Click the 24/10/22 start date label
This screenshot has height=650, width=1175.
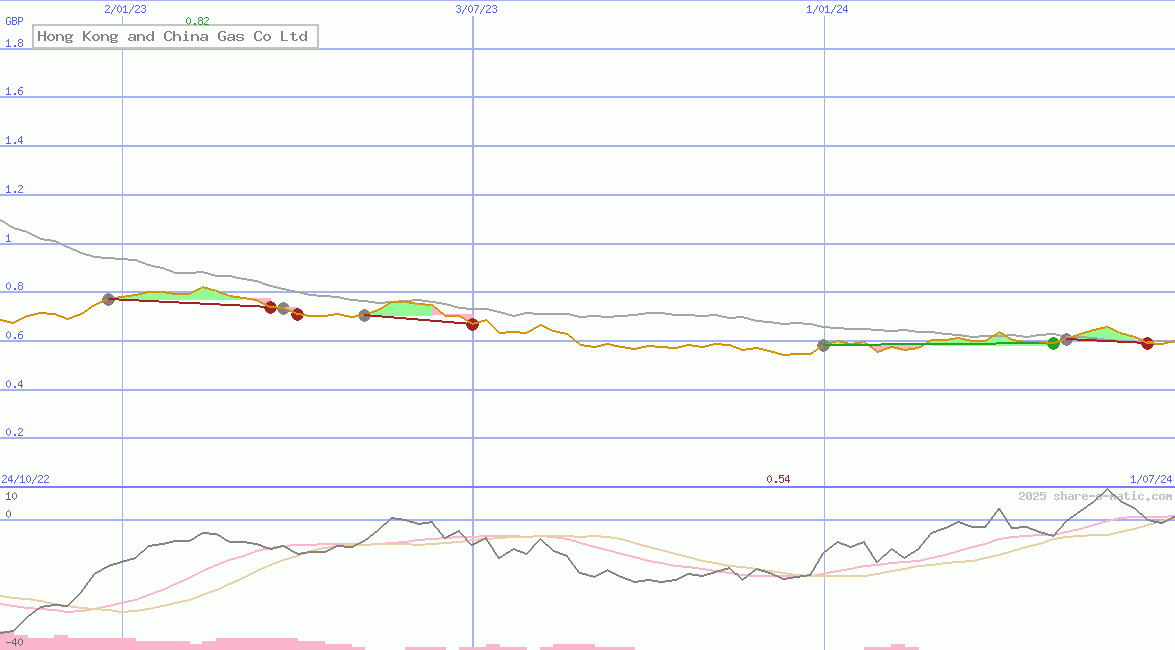pyautogui.click(x=25, y=480)
